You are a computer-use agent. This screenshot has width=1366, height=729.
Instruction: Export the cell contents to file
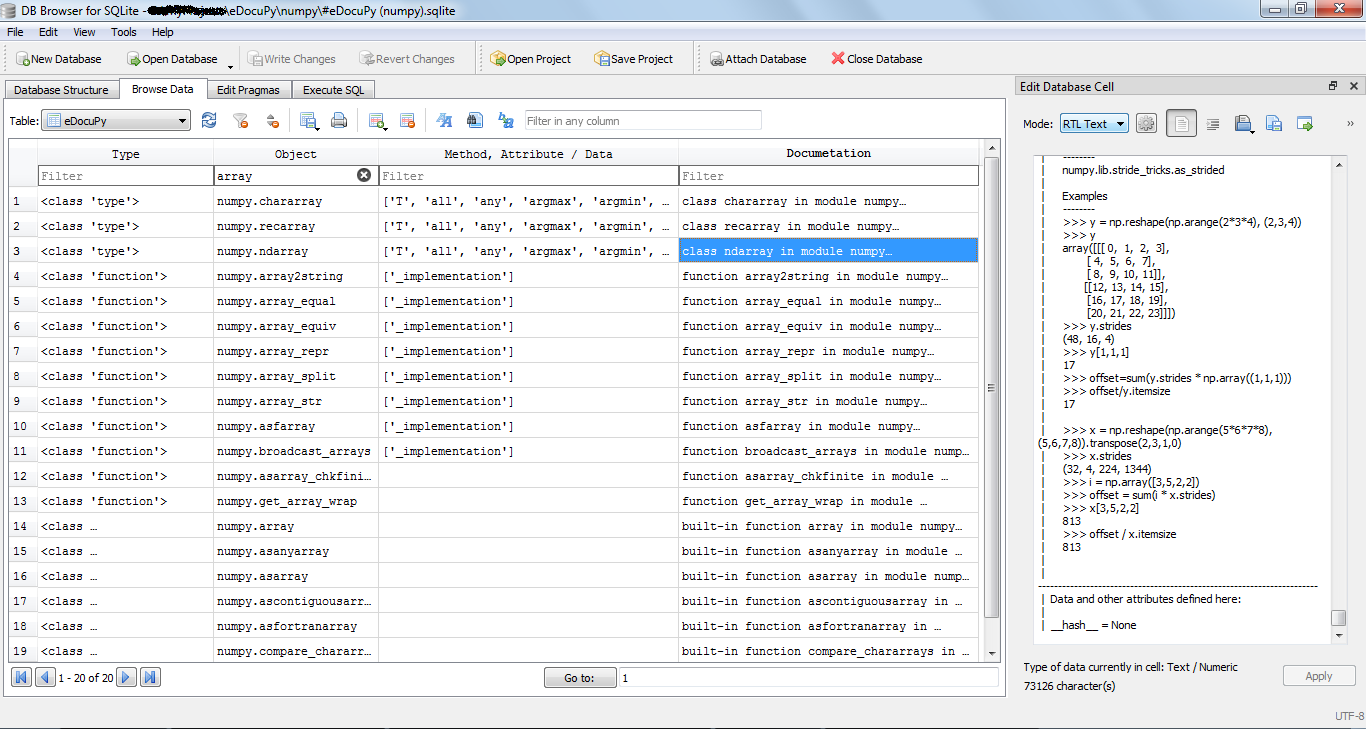1274,122
